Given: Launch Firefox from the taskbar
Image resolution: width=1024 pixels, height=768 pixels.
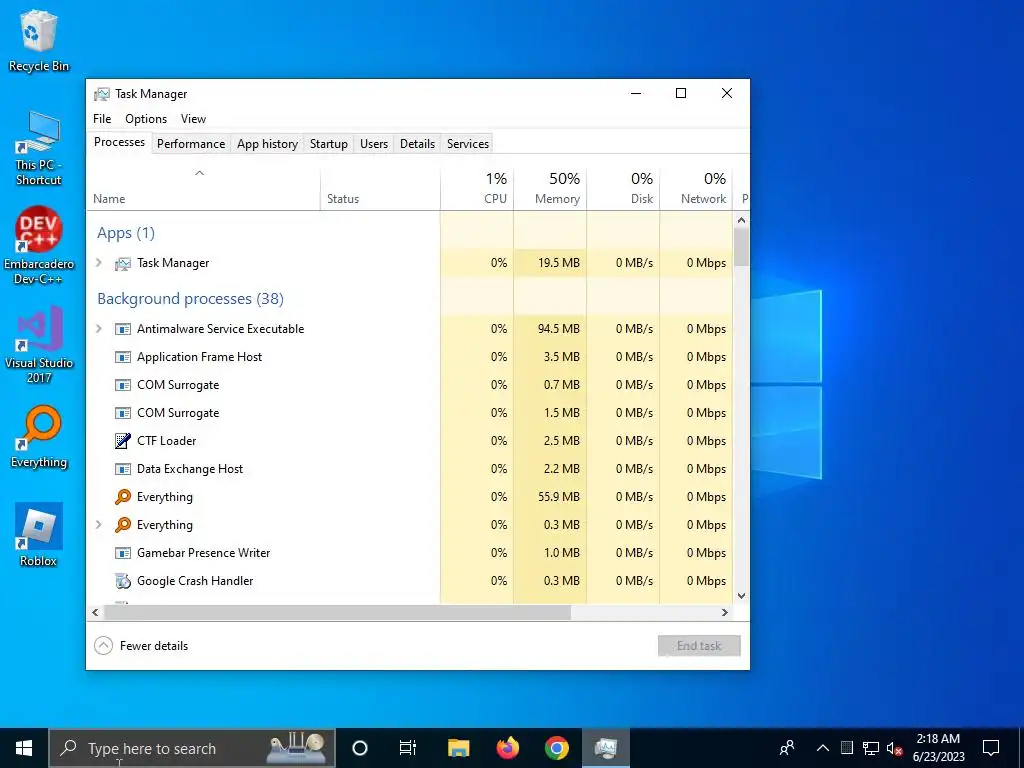Looking at the screenshot, I should coord(507,748).
